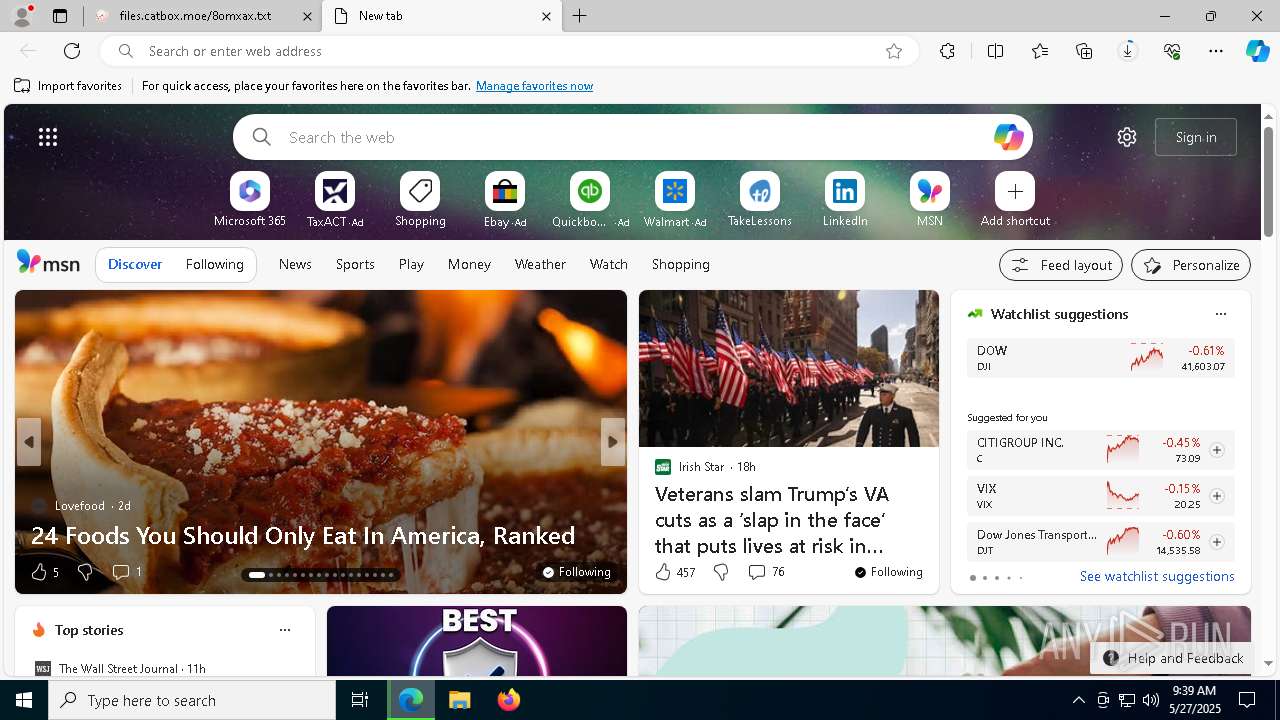This screenshot has width=1280, height=720.
Task: Open Browser essentials heart icon
Action: tap(1172, 51)
